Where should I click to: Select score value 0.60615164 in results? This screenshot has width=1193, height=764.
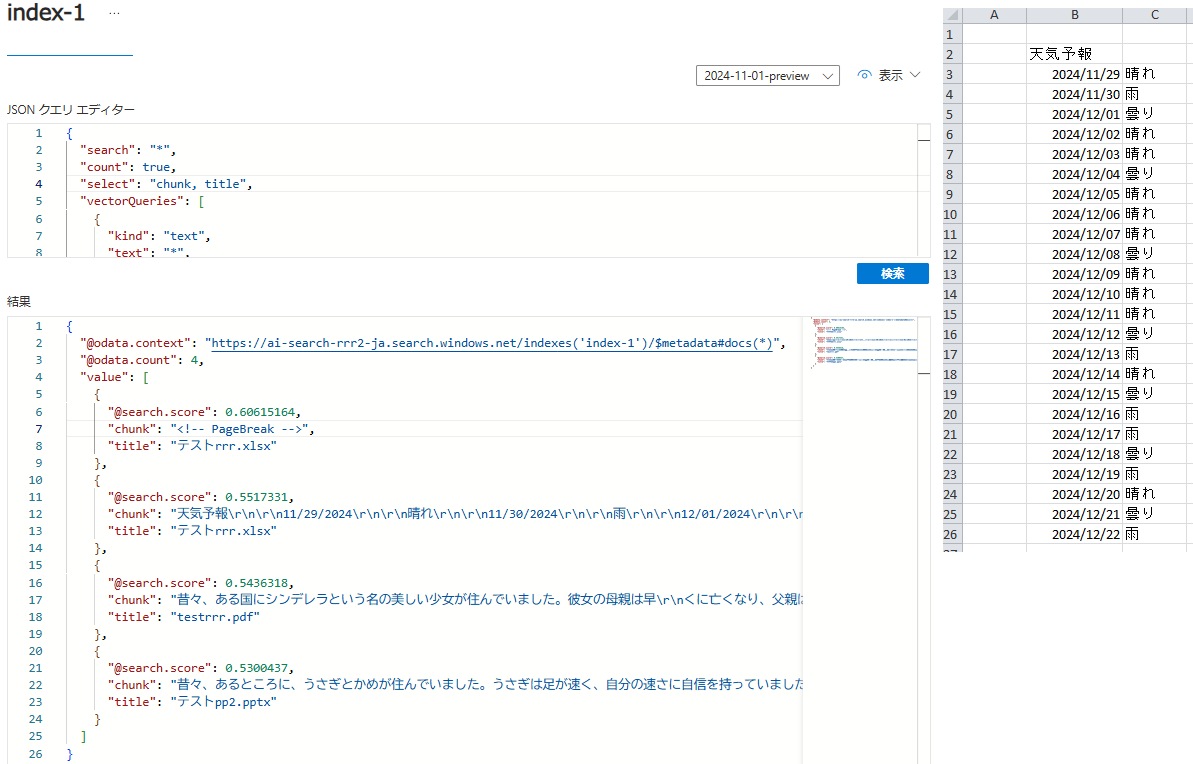(259, 412)
